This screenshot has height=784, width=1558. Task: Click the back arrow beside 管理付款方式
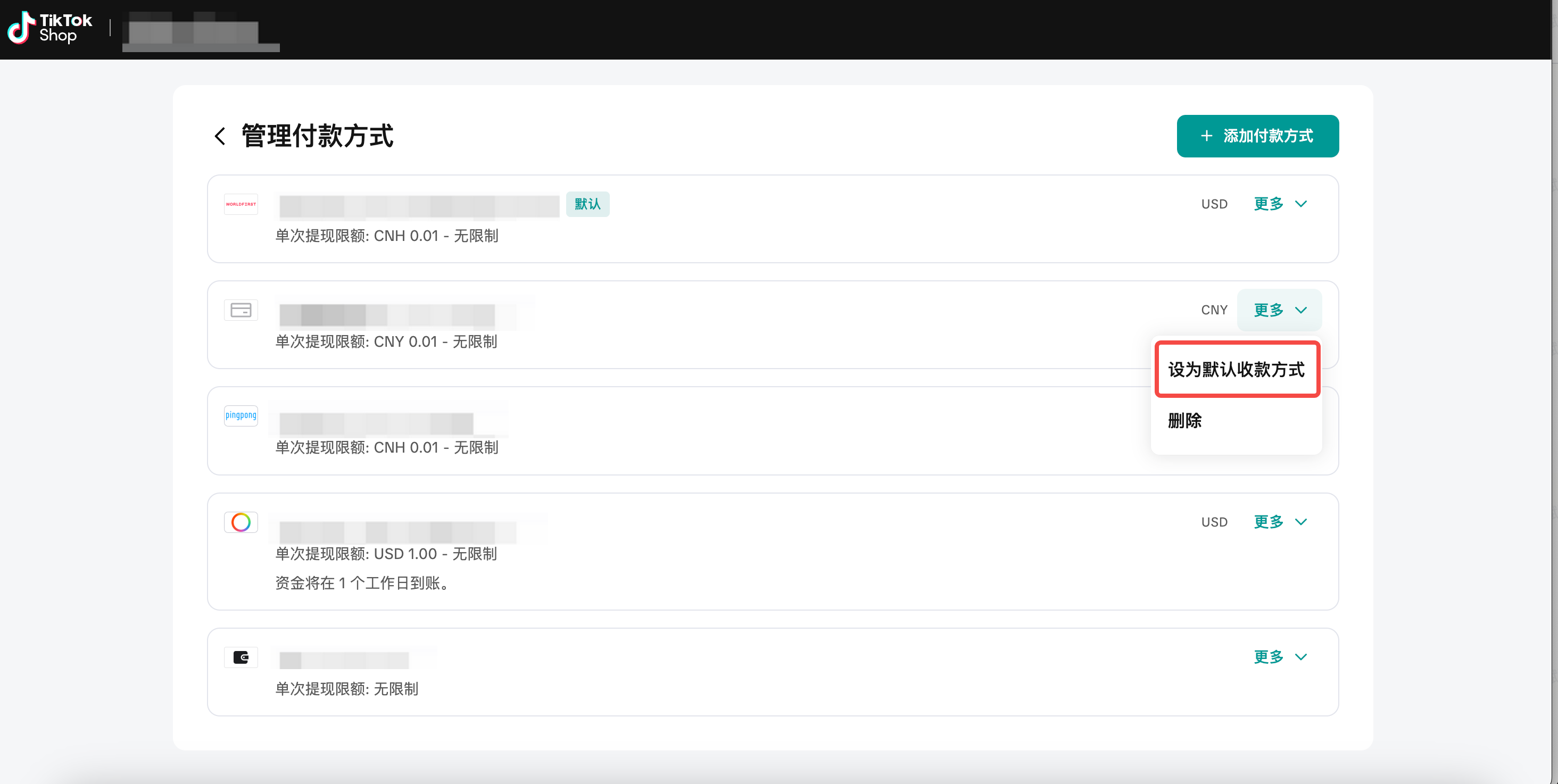pyautogui.click(x=220, y=136)
